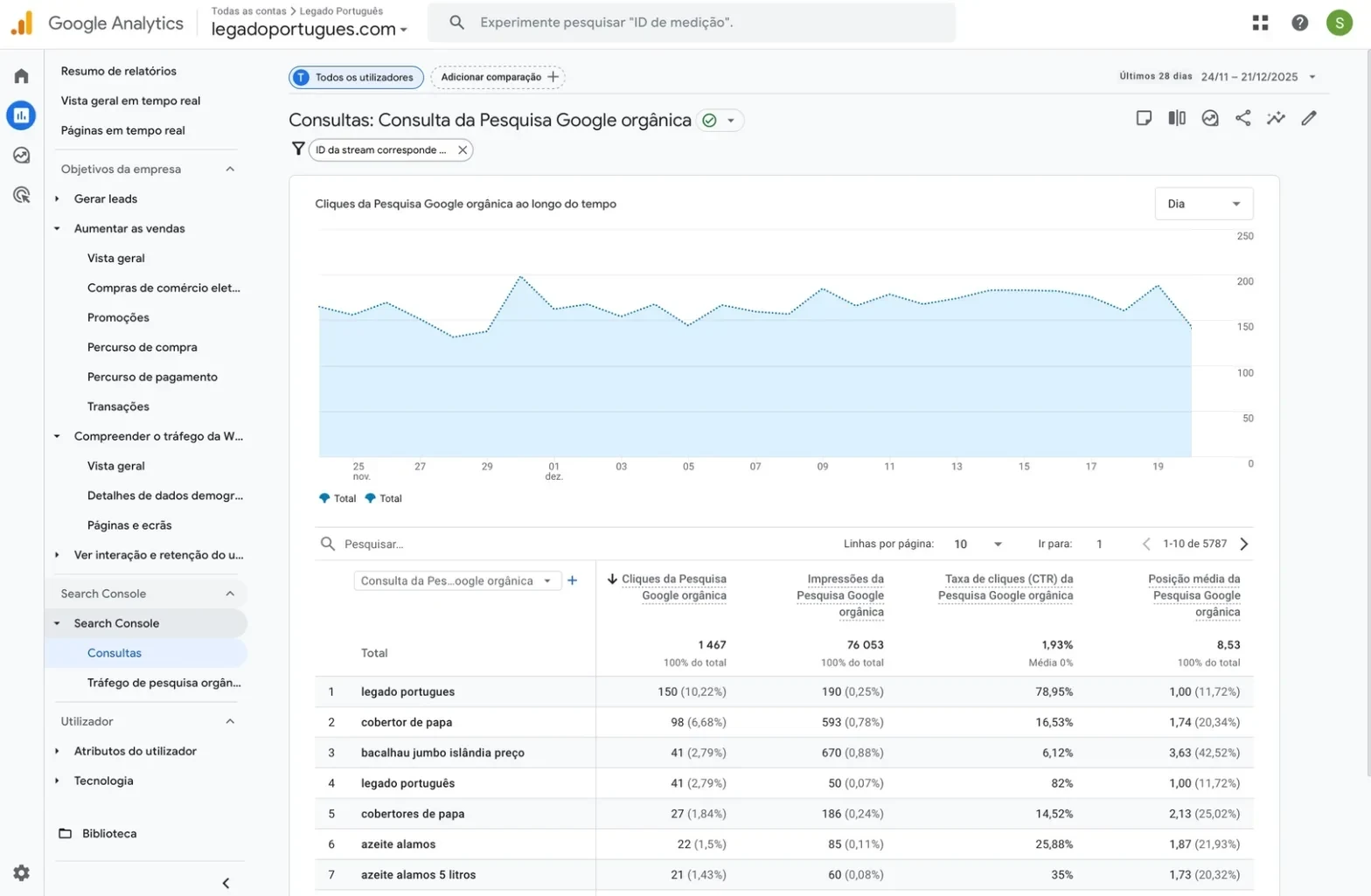The width and height of the screenshot is (1371, 896).
Task: Open the Home icon in left rail
Action: [x=21, y=76]
